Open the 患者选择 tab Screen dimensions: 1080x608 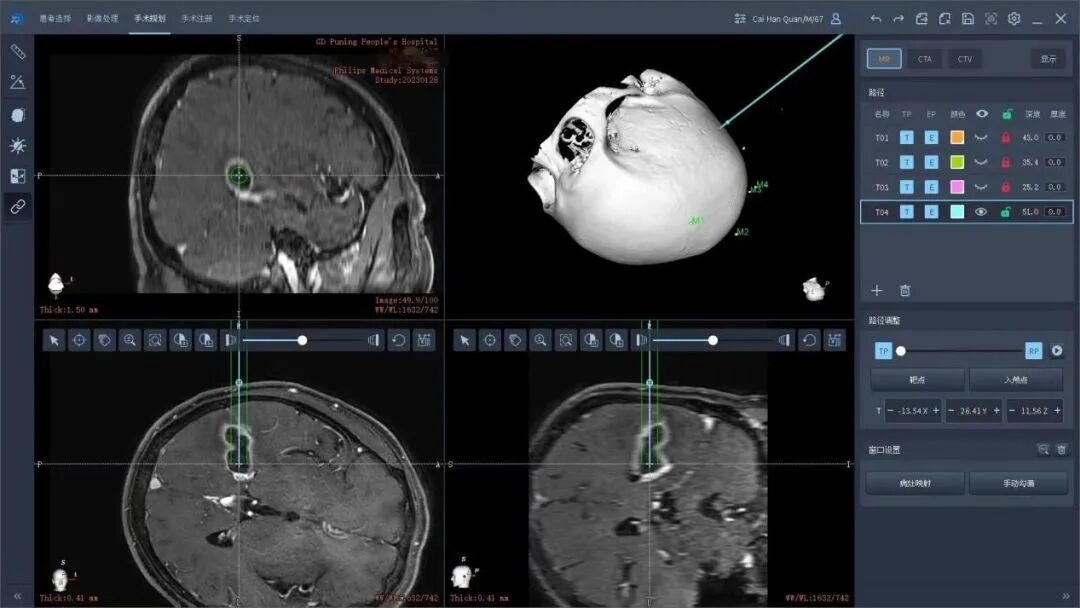[55, 19]
